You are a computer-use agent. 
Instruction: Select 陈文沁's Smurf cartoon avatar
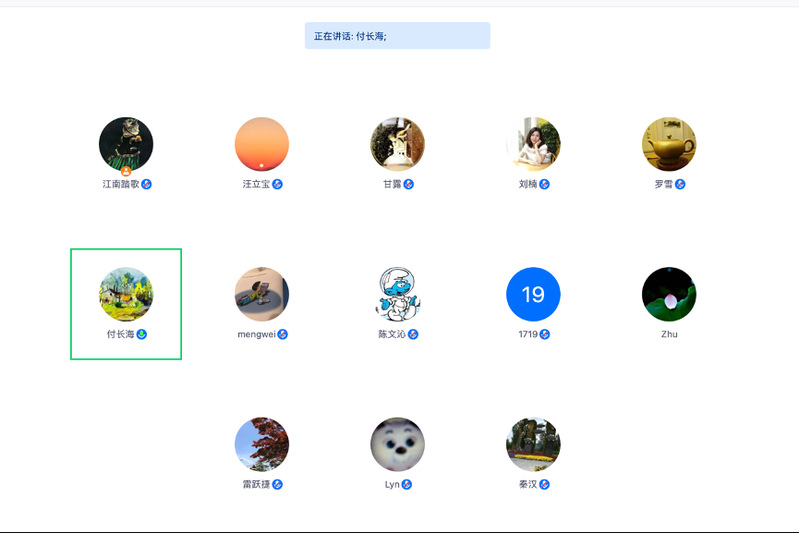(397, 294)
